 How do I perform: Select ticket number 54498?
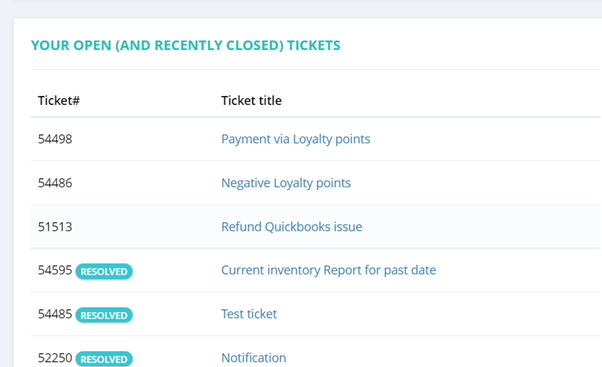click(x=55, y=139)
